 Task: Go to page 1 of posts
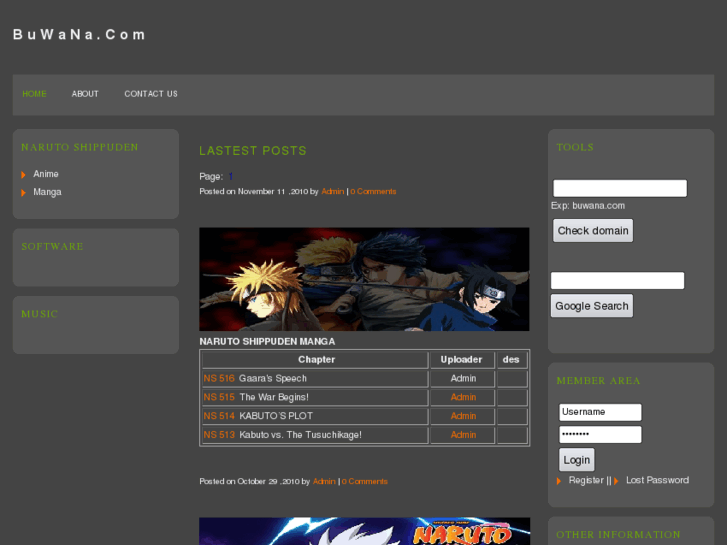click(x=230, y=176)
